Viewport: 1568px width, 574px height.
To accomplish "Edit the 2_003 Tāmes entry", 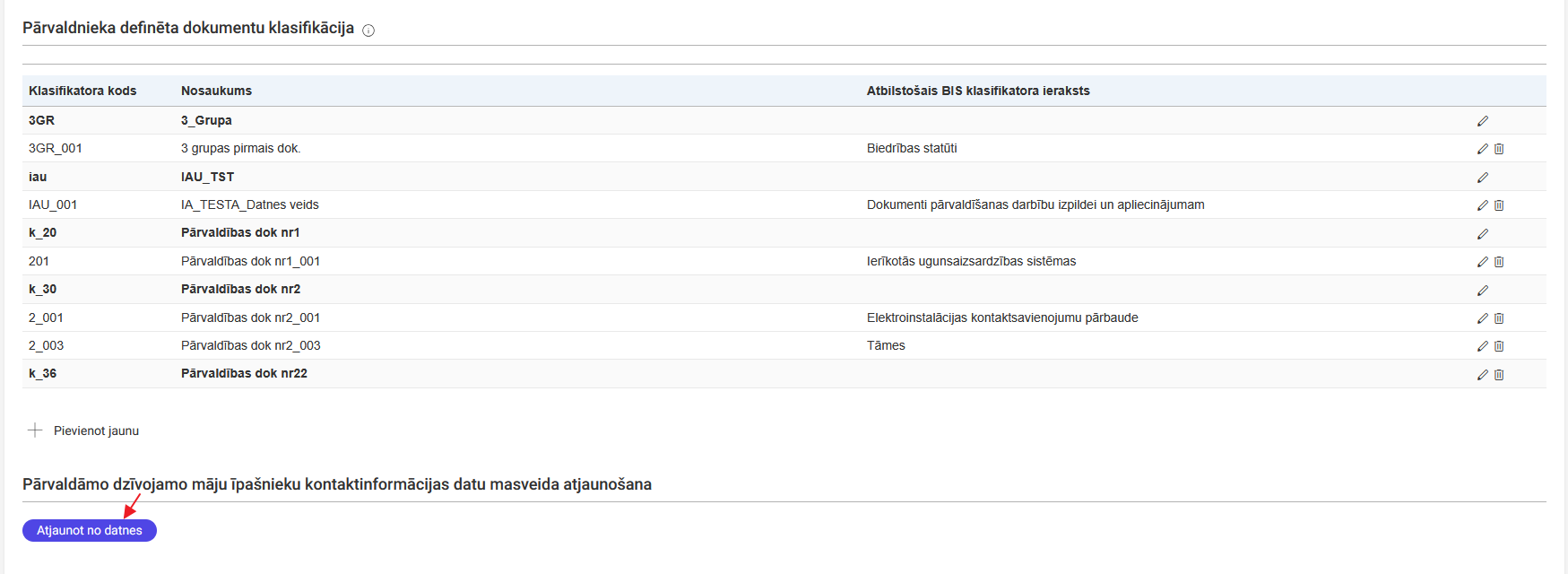I will pyautogui.click(x=1482, y=346).
